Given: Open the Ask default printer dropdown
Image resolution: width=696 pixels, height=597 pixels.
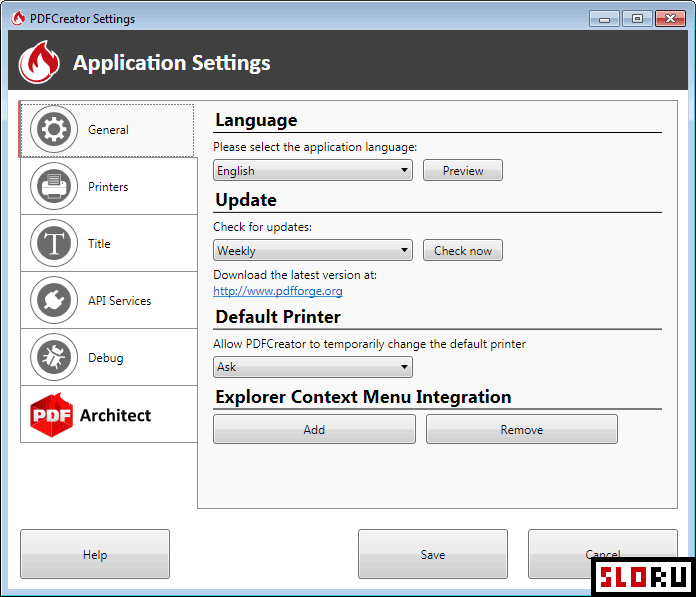Looking at the screenshot, I should coord(313,367).
